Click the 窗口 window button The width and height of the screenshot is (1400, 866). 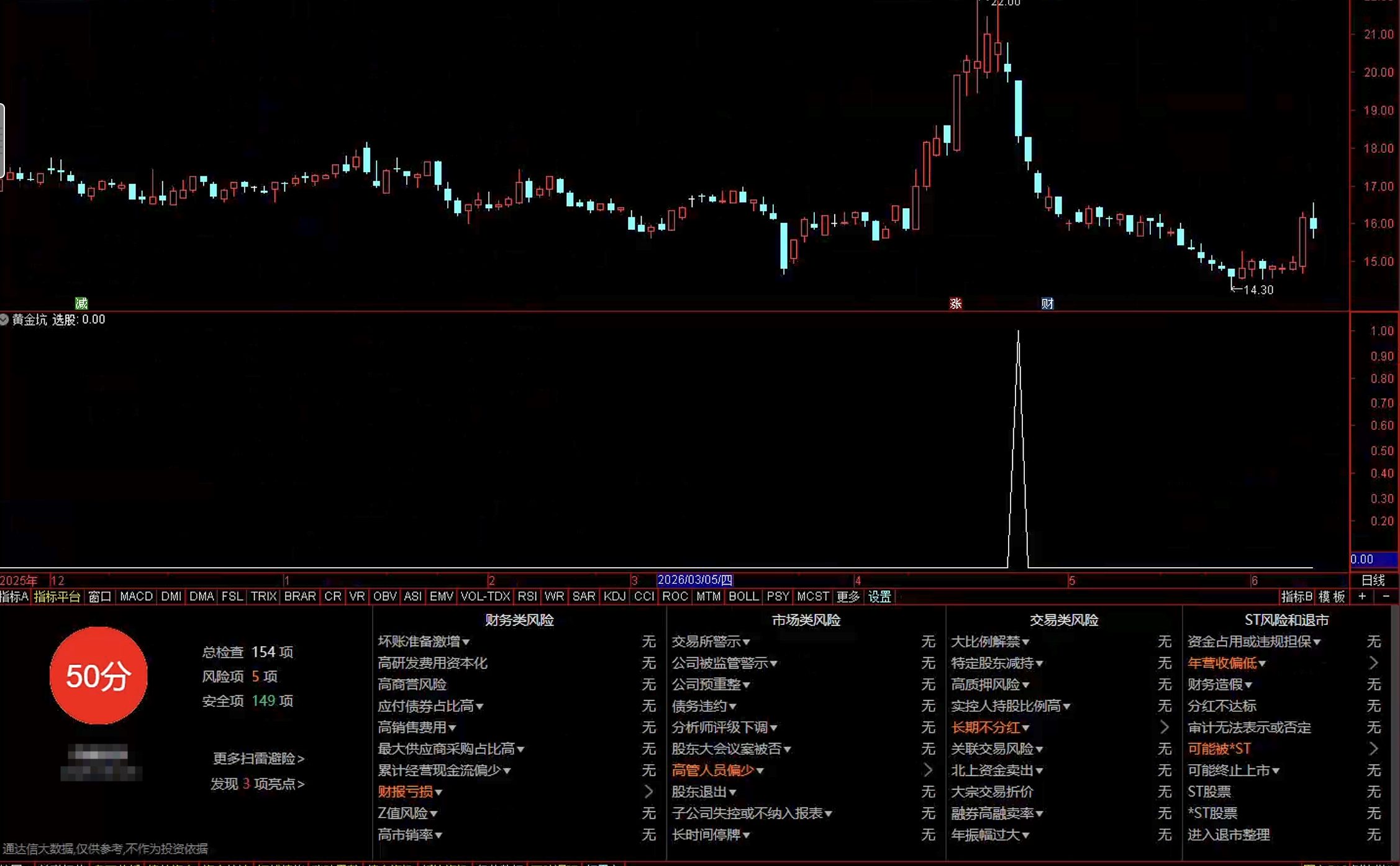coord(99,596)
